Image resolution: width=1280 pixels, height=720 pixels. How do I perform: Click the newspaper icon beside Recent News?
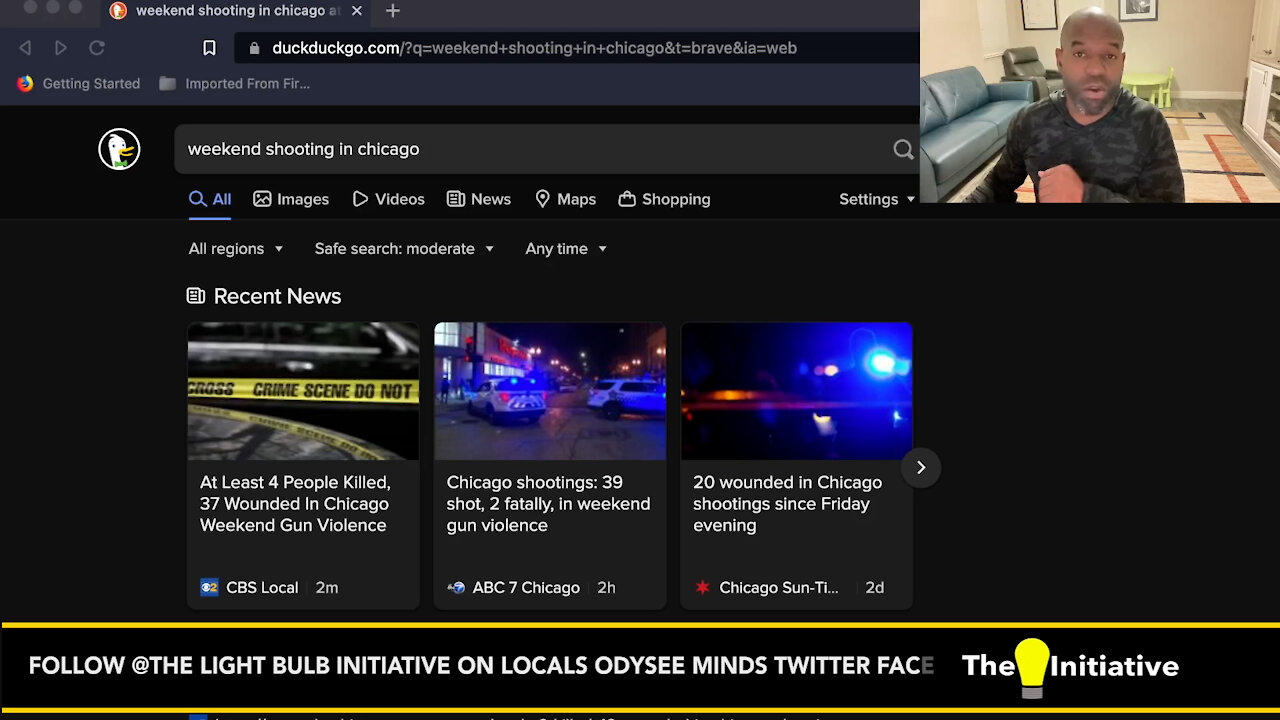click(196, 296)
